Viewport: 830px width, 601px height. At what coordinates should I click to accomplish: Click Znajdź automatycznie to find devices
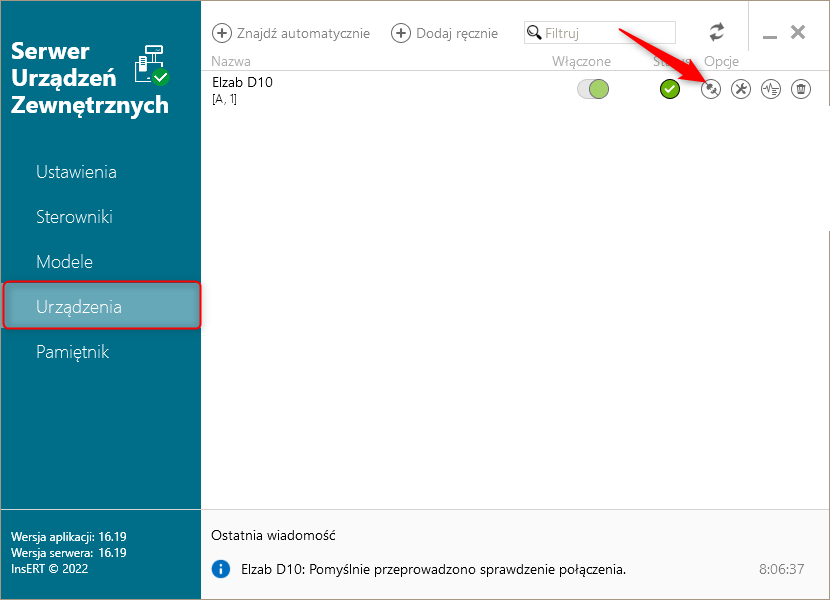(291, 33)
